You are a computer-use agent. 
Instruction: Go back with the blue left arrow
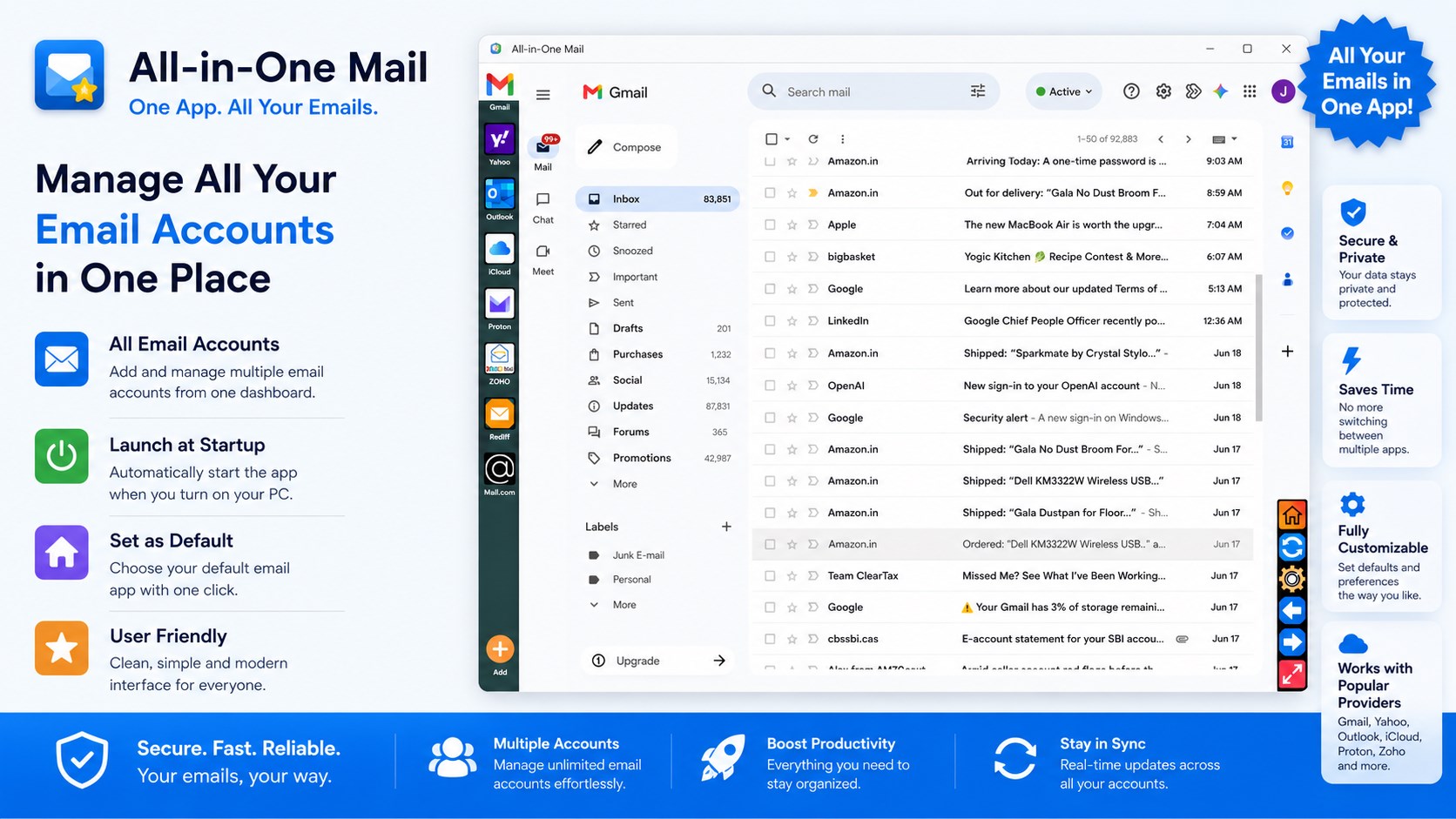(x=1292, y=611)
